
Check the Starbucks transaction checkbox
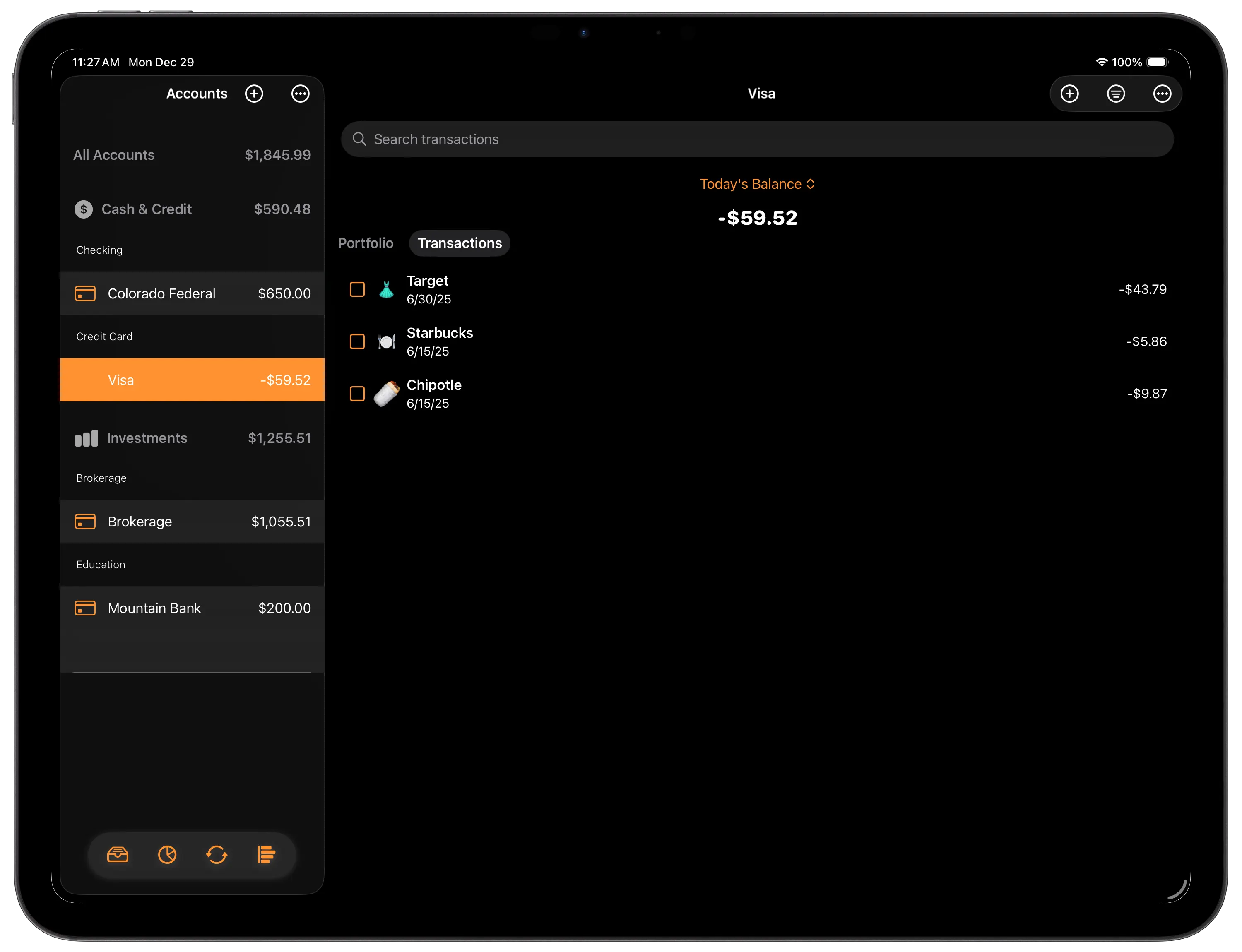pos(357,342)
